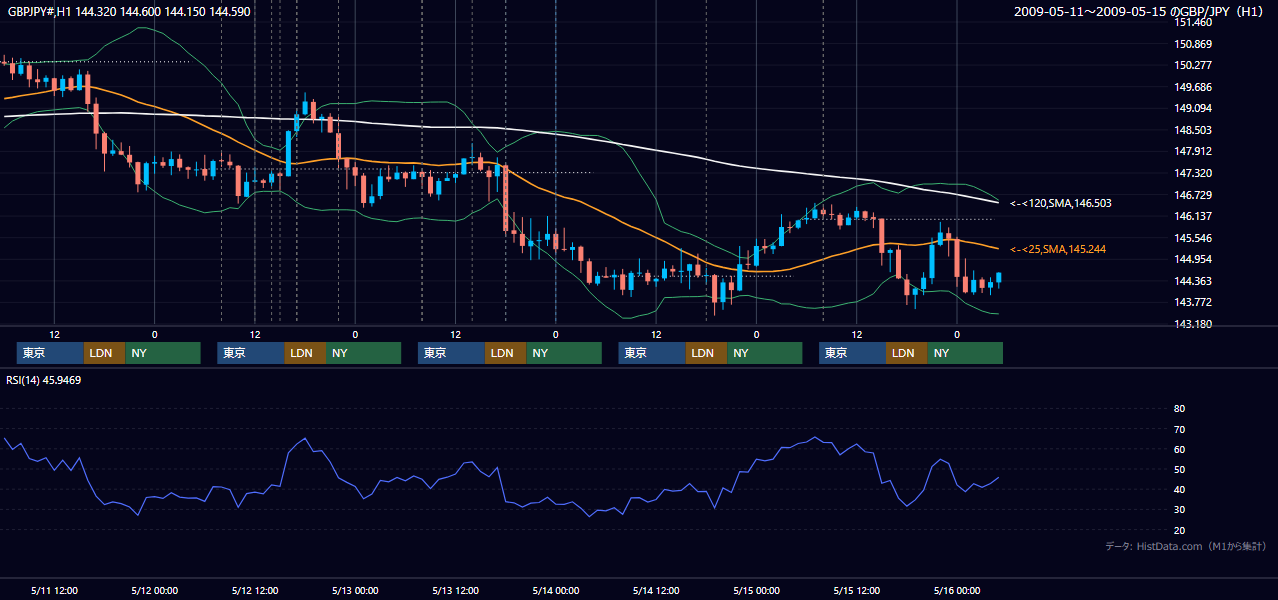Click RSI scale level 50

coord(1179,469)
